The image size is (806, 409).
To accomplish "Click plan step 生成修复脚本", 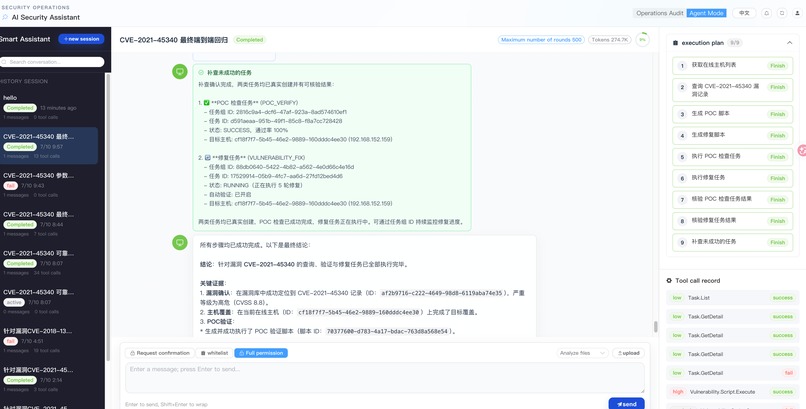I will coord(732,136).
